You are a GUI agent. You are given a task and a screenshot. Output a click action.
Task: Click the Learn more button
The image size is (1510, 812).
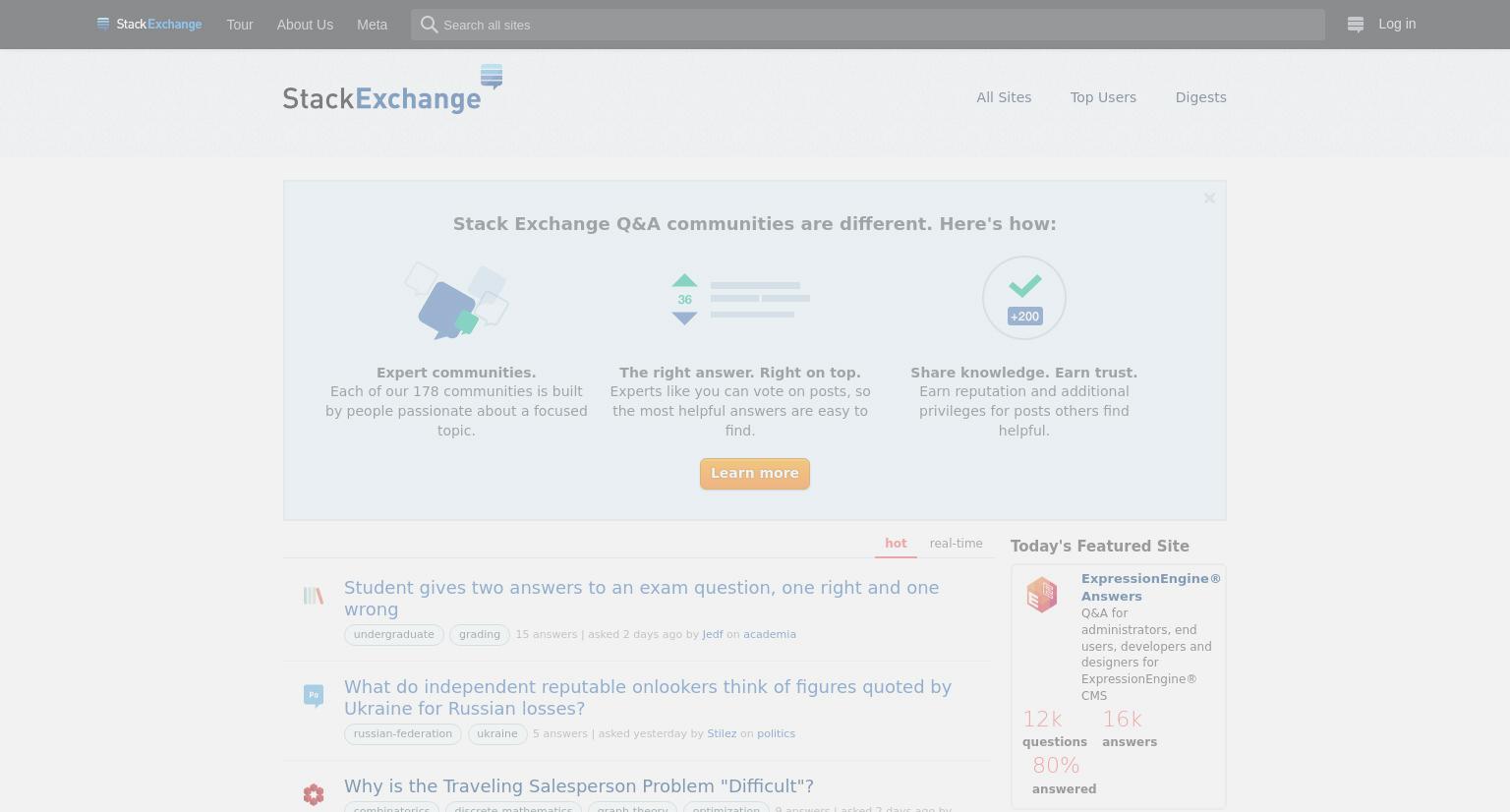[755, 474]
